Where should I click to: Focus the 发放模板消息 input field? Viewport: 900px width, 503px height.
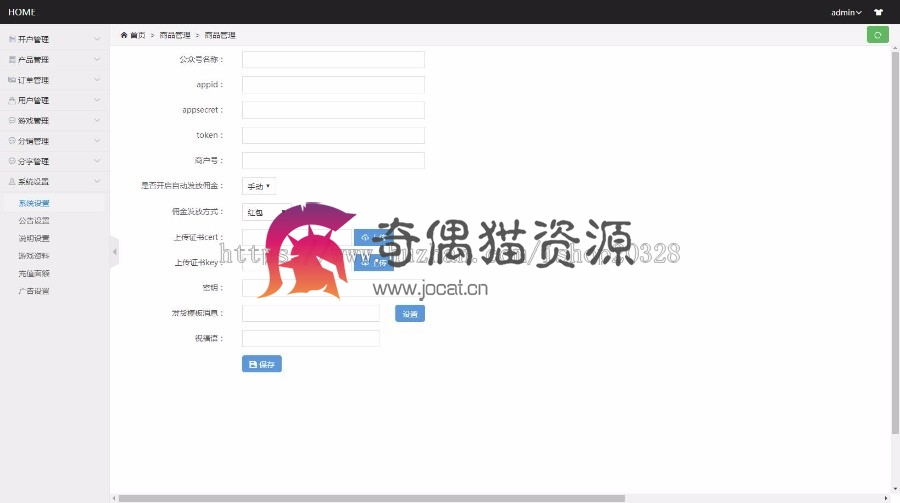click(311, 313)
